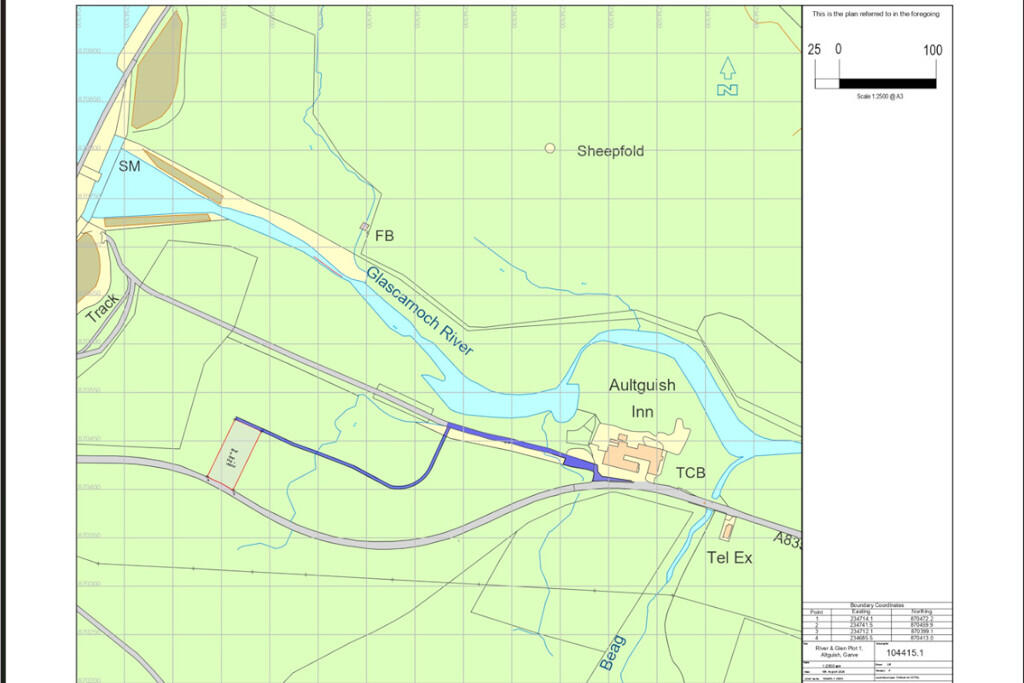1024x683 pixels.
Task: Click the "Scale 1:2500 @ A3" caption
Action: 880,96
